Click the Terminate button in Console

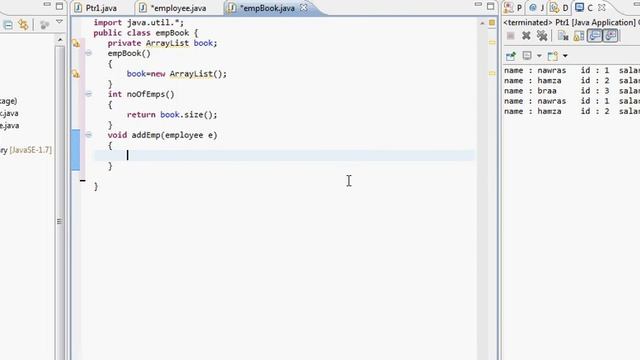(x=511, y=36)
